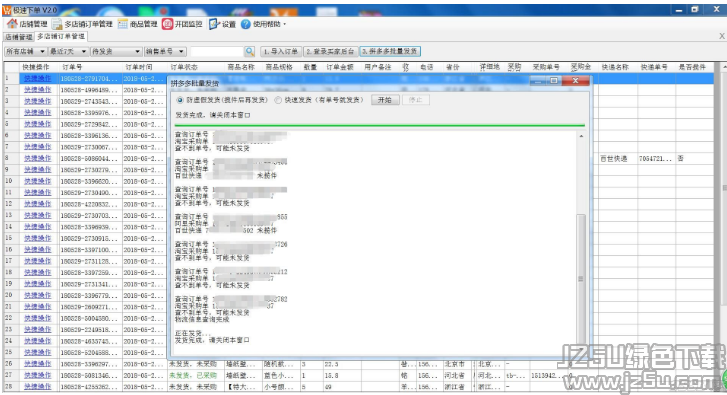
Task: Click the 商品名称 column header
Action: coord(243,67)
